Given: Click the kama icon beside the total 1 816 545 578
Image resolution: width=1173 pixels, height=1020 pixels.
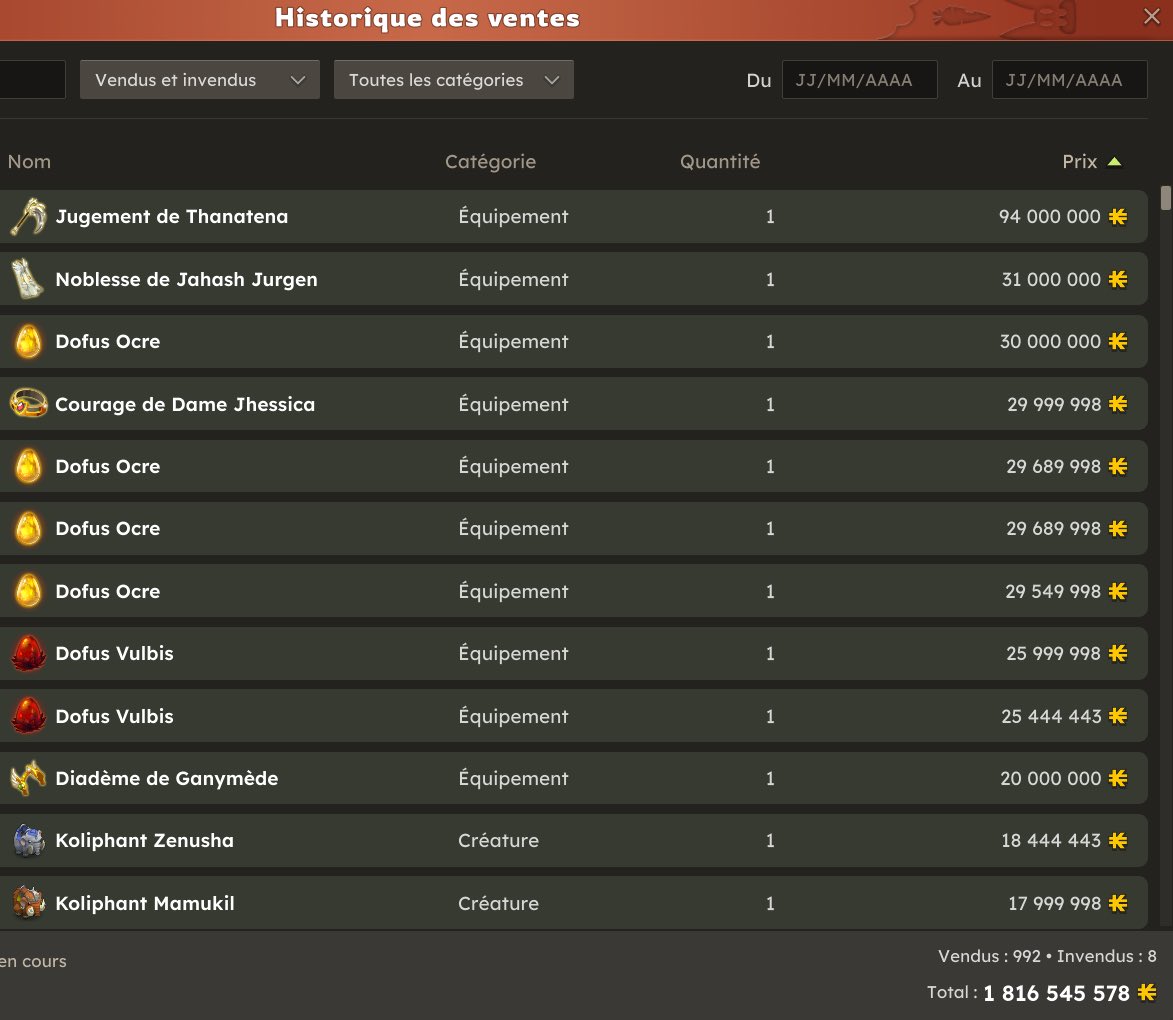Looking at the screenshot, I should point(1147,992).
